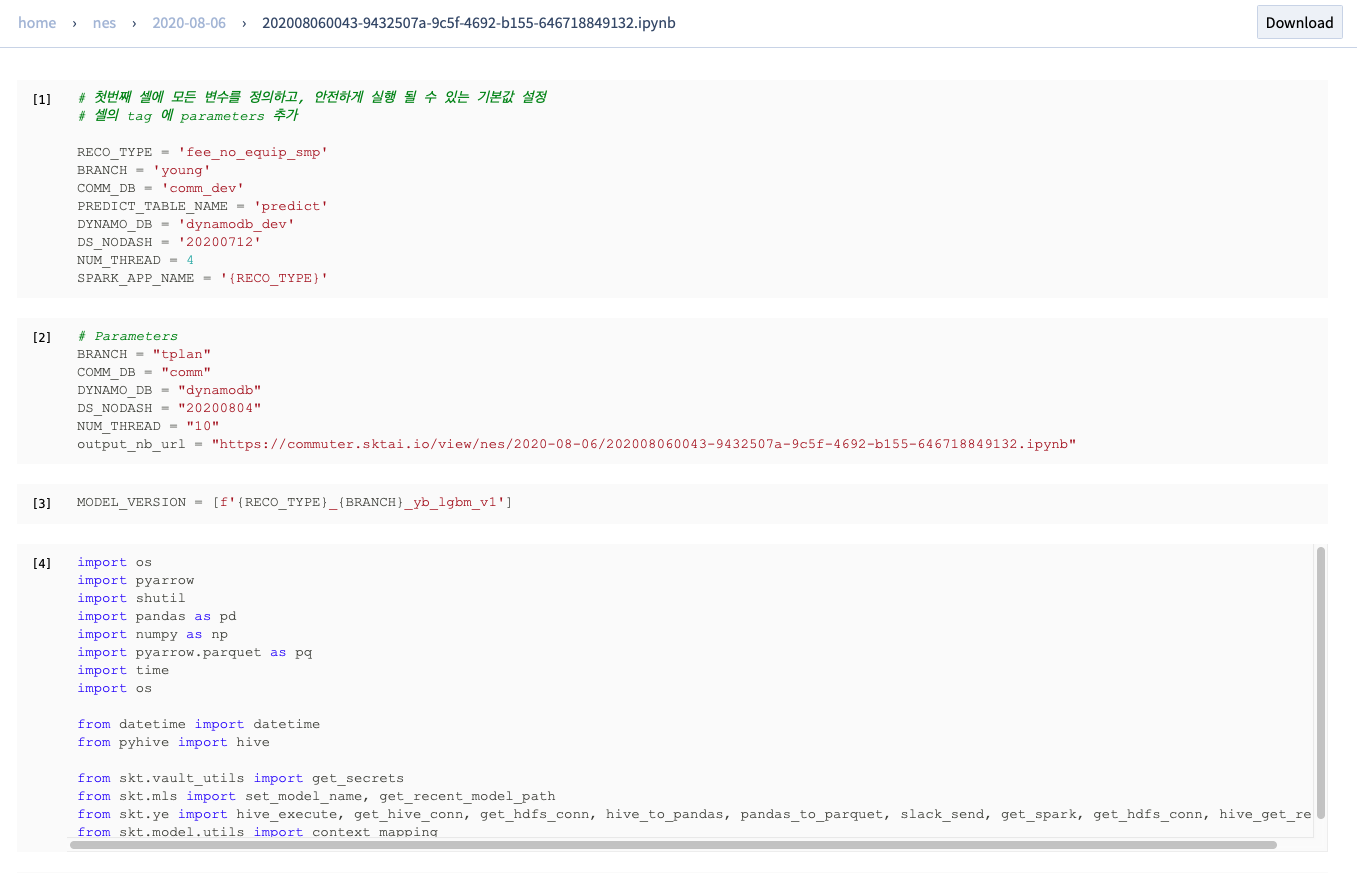The width and height of the screenshot is (1357, 873).
Task: Click the output_nb_url commuter URL string
Action: pyautogui.click(x=643, y=444)
